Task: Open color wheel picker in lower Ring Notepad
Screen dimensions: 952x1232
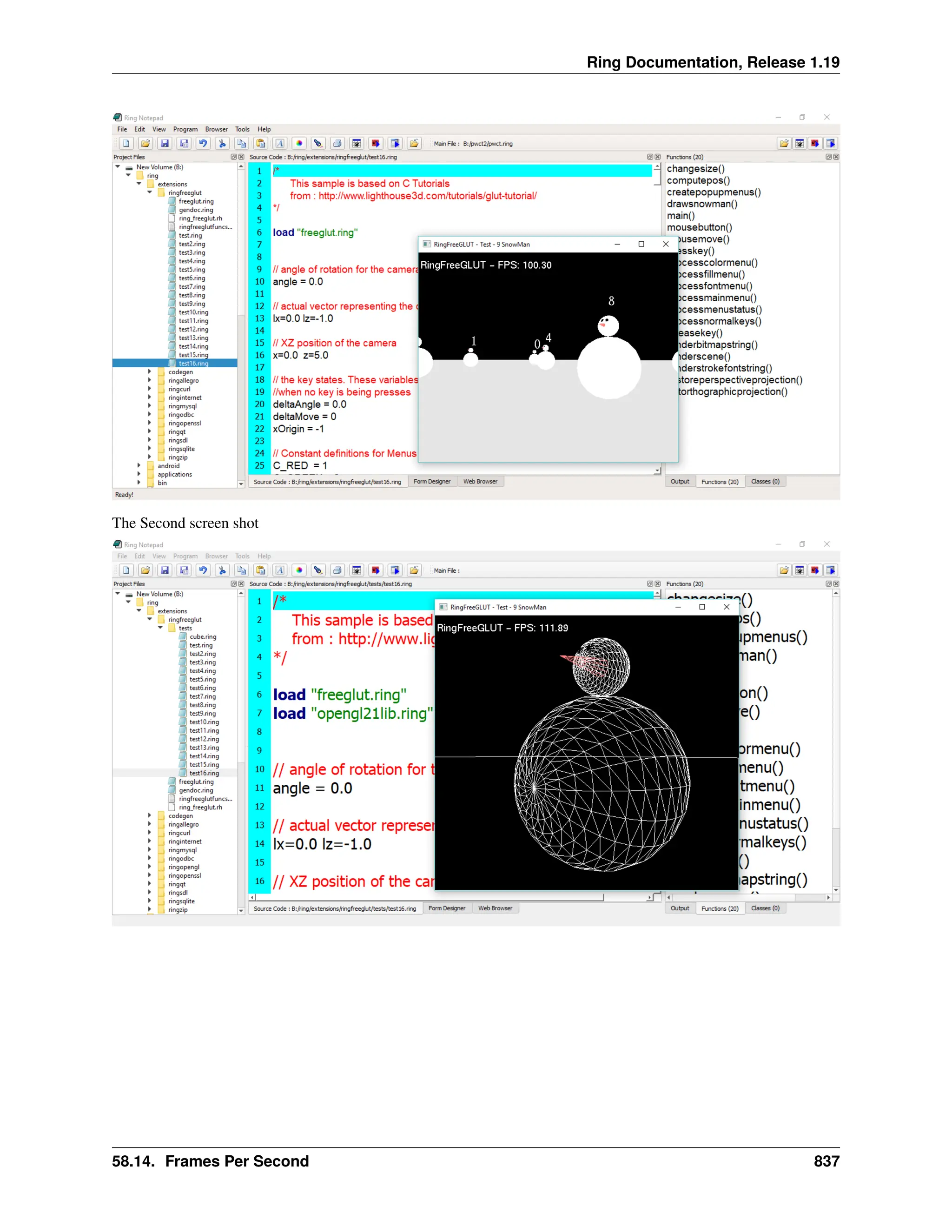Action: (299, 570)
